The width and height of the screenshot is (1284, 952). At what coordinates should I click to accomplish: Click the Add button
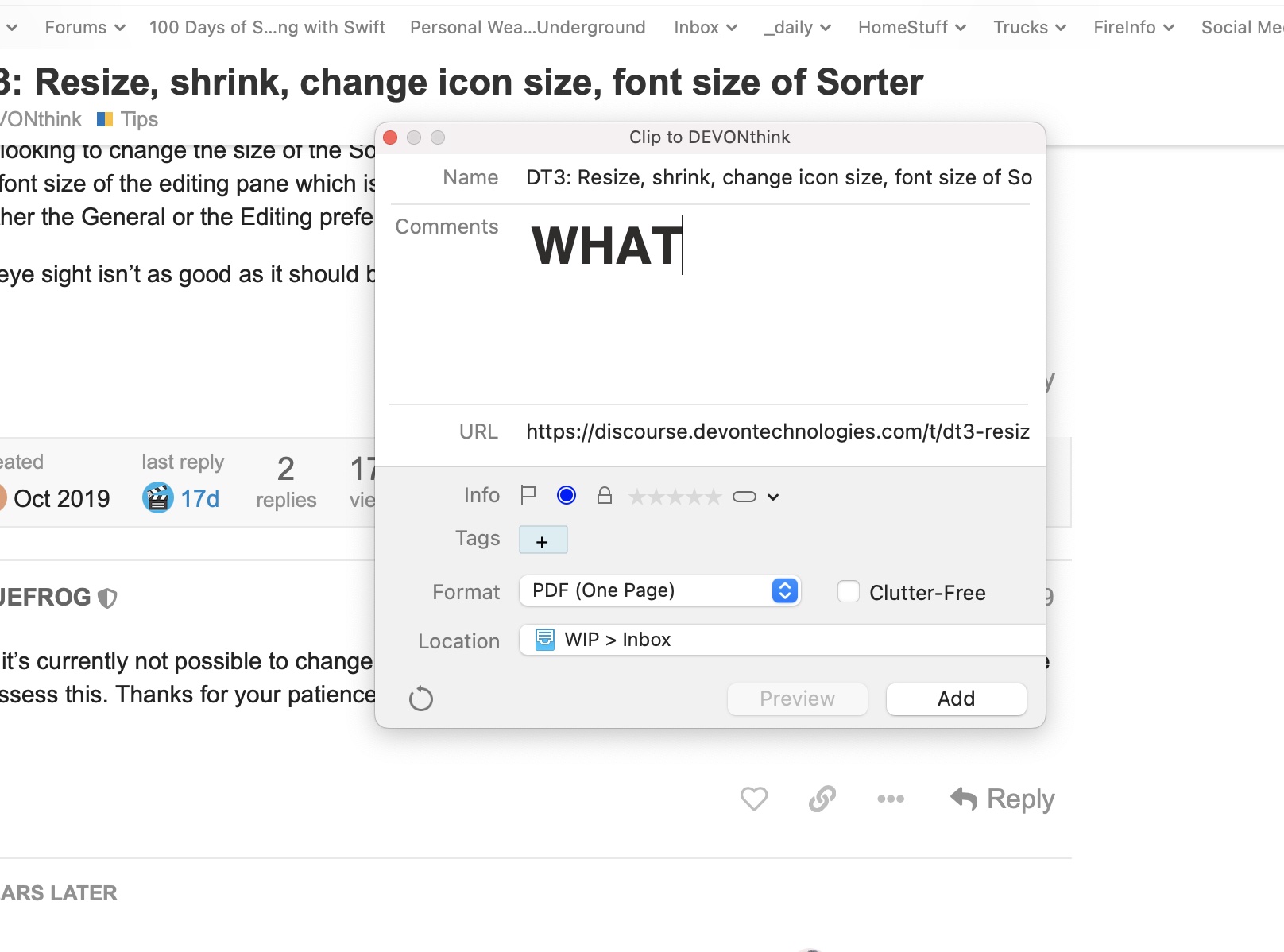coord(956,699)
